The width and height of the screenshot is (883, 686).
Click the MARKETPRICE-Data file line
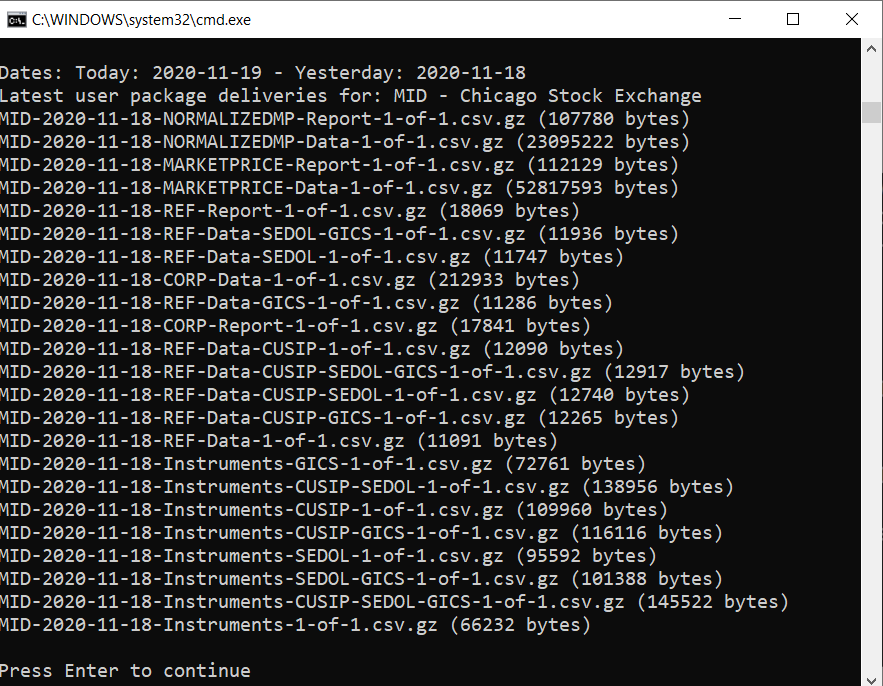(x=339, y=188)
